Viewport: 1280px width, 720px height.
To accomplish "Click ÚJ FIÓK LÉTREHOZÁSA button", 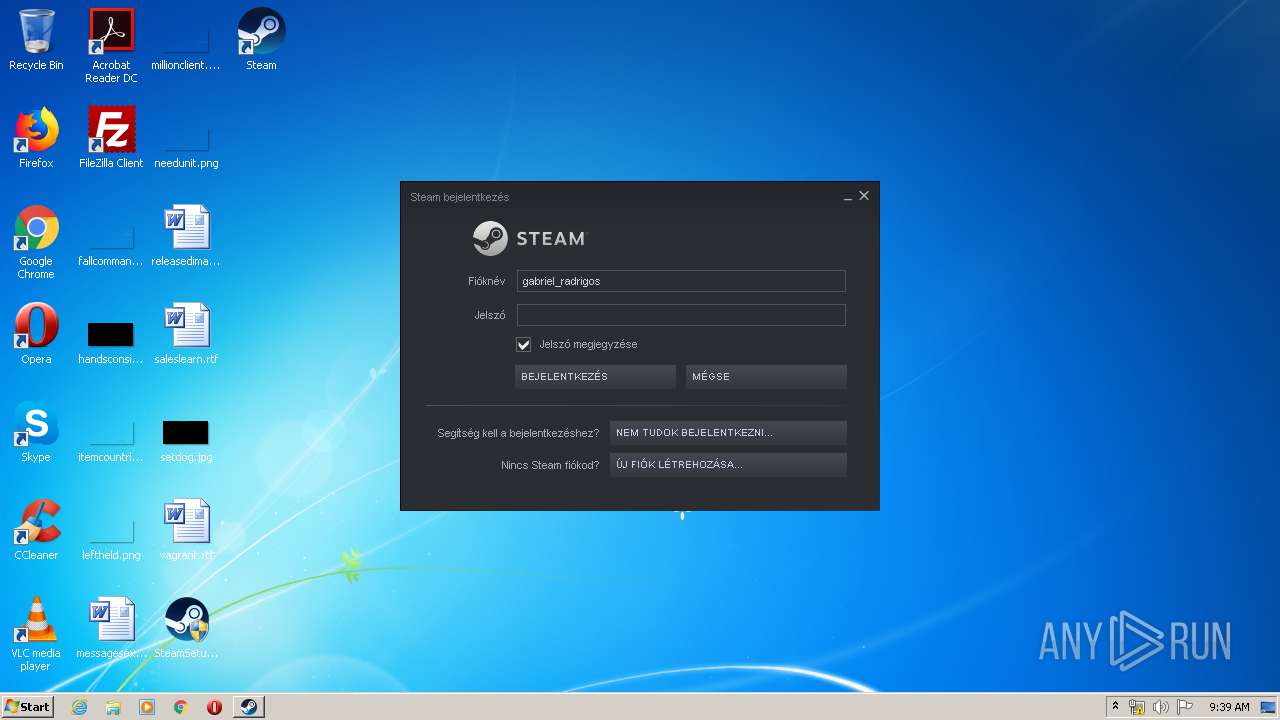I will click(x=728, y=465).
